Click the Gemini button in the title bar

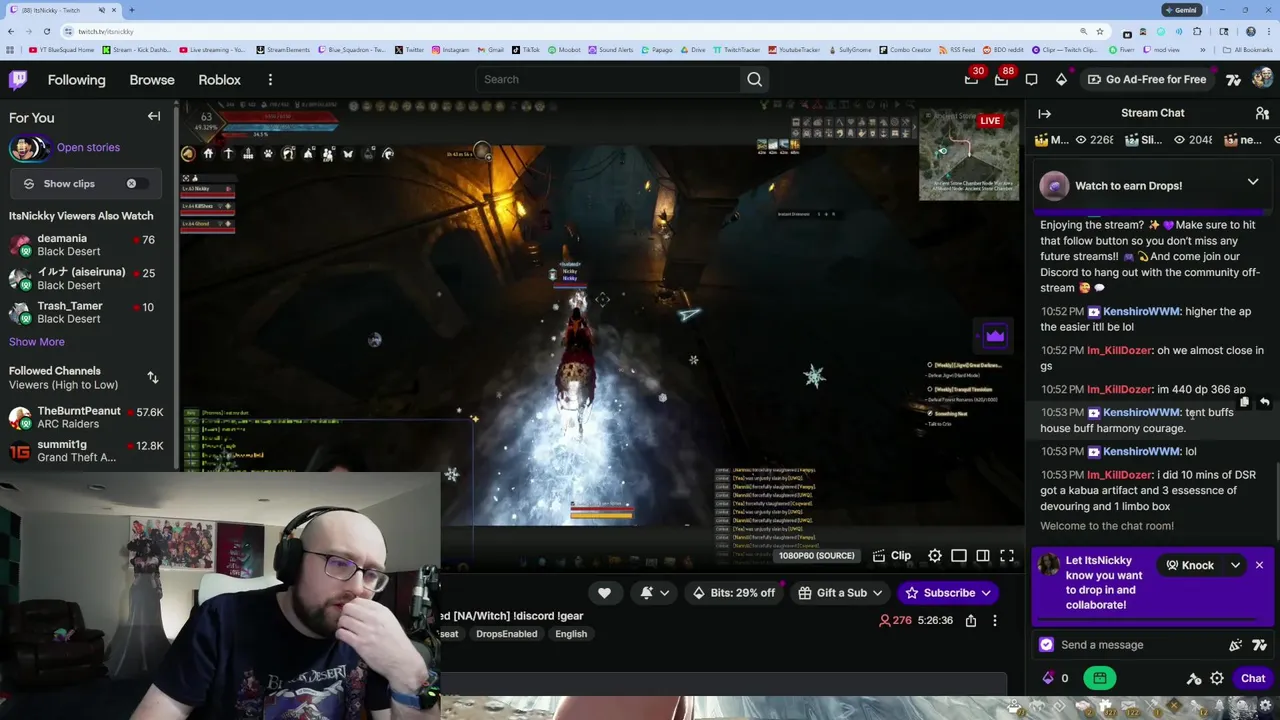[x=1181, y=10]
